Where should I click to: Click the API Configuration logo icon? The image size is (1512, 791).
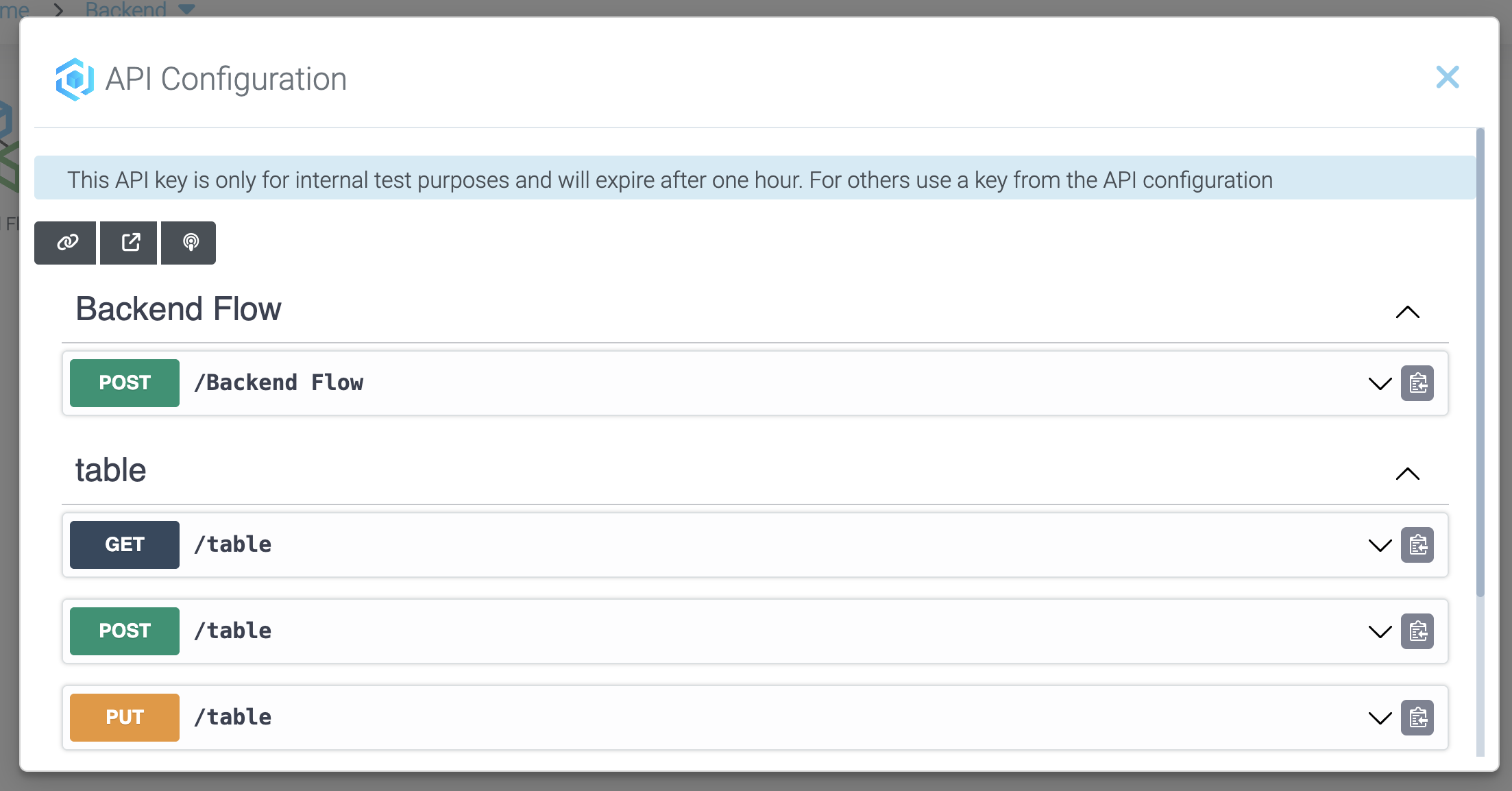click(74, 80)
